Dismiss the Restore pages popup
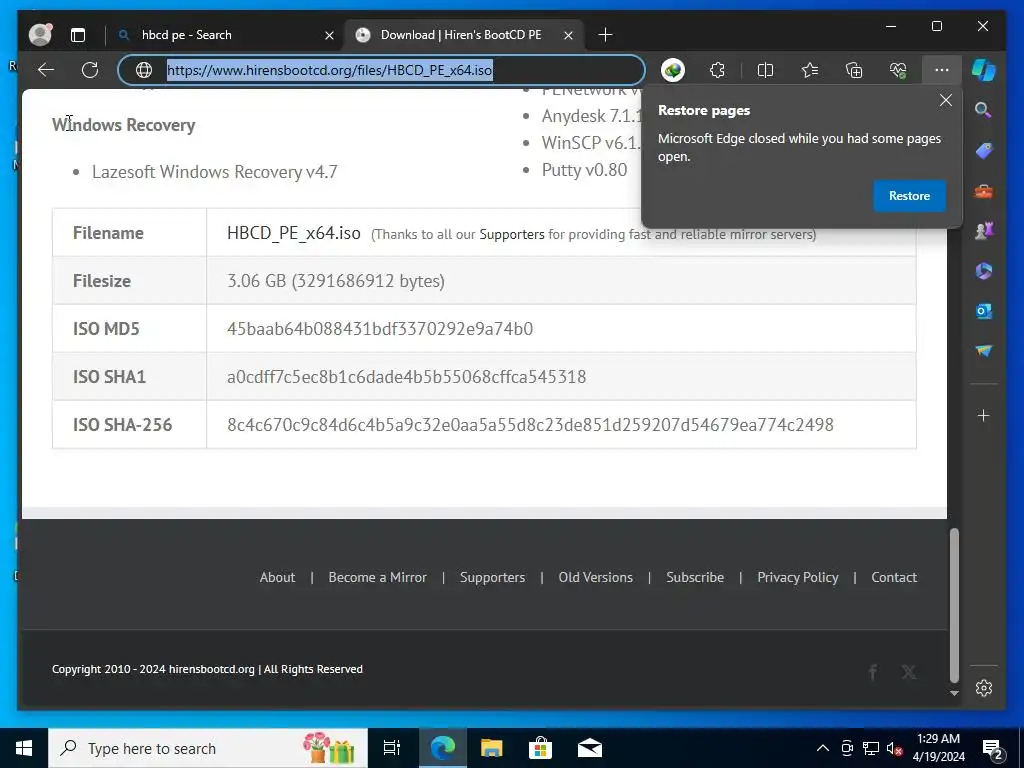The image size is (1024, 768). [946, 101]
